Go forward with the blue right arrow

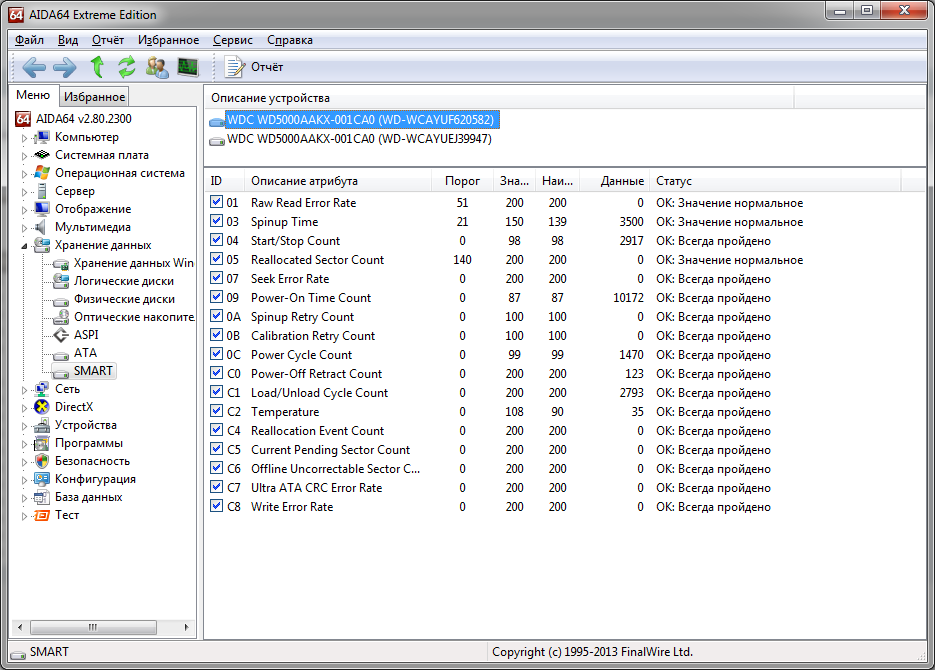[x=65, y=67]
